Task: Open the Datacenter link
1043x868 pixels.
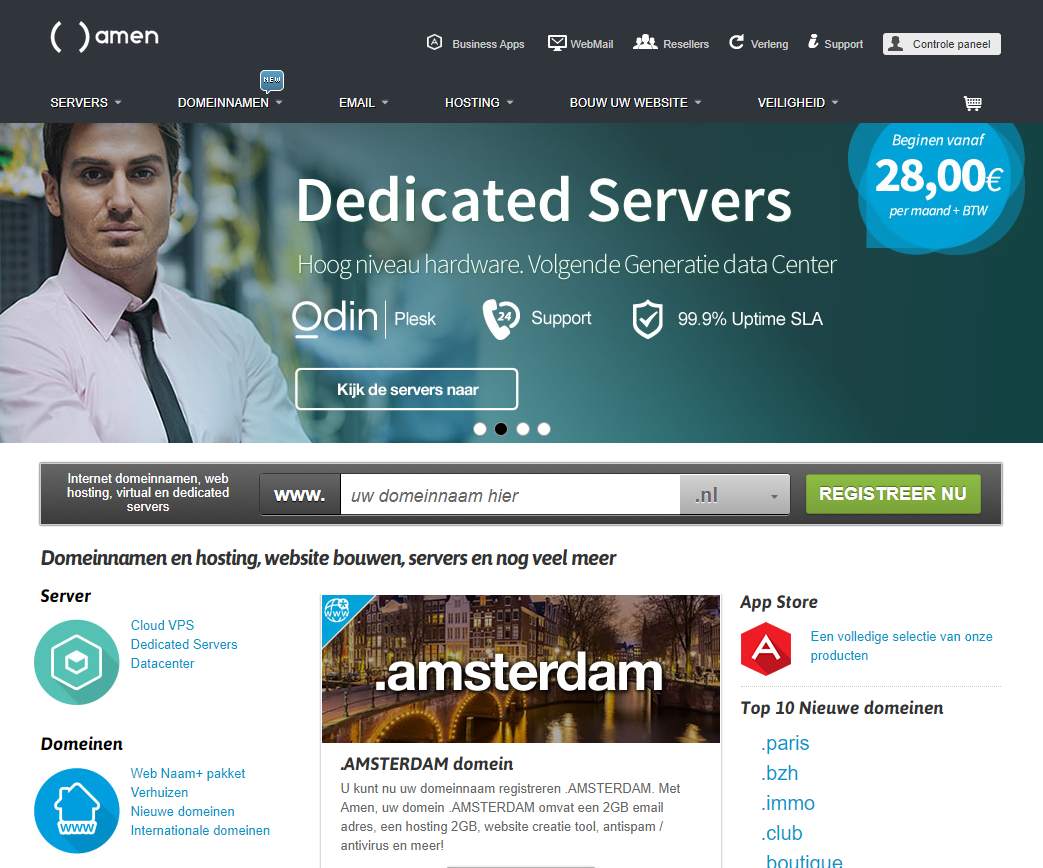Action: click(x=162, y=663)
